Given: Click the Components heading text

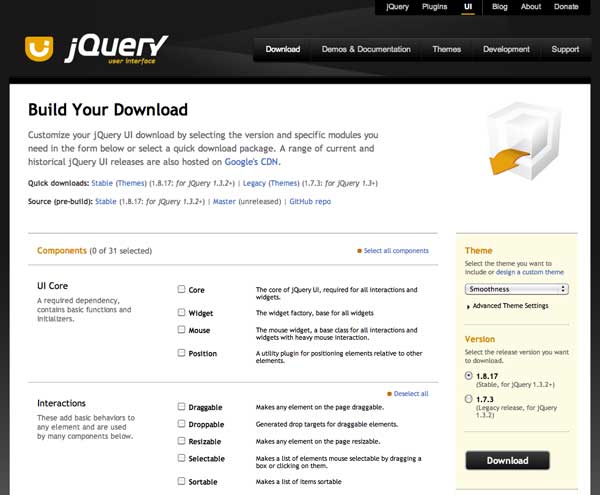Looking at the screenshot, I should pos(62,251).
